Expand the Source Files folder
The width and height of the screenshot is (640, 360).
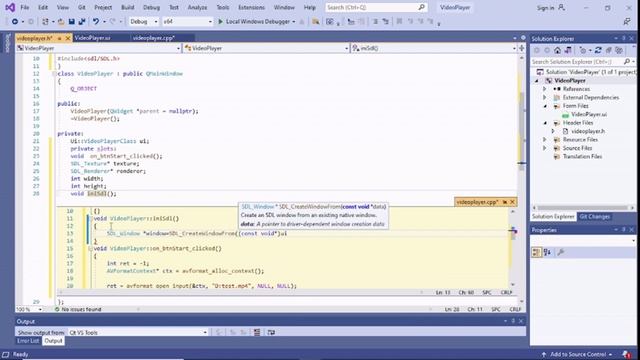544,148
